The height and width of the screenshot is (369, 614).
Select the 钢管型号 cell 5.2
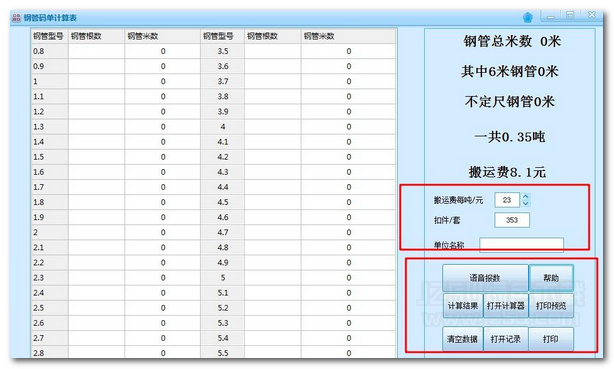[x=223, y=308]
